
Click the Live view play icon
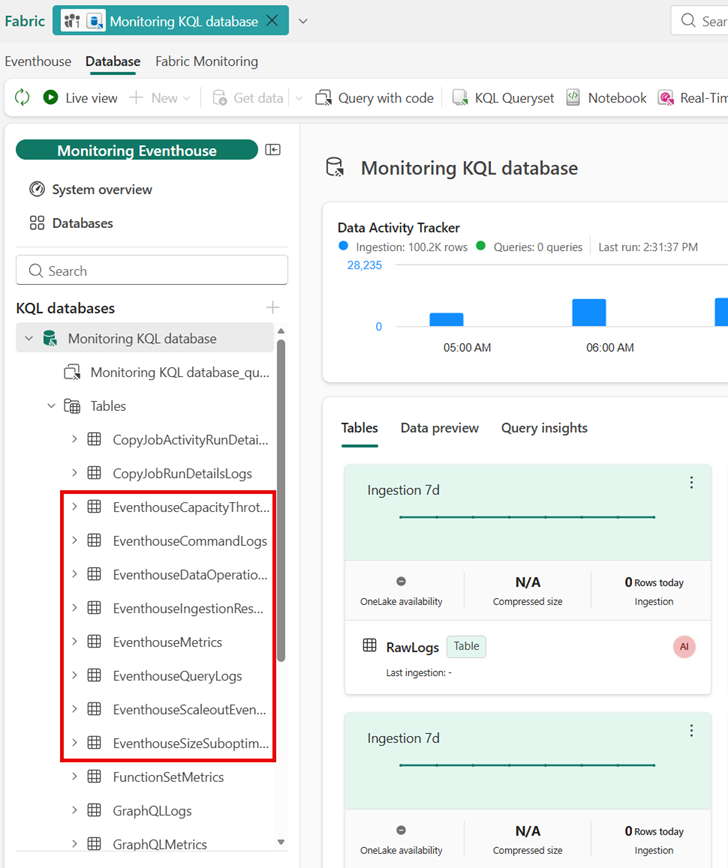pyautogui.click(x=50, y=97)
